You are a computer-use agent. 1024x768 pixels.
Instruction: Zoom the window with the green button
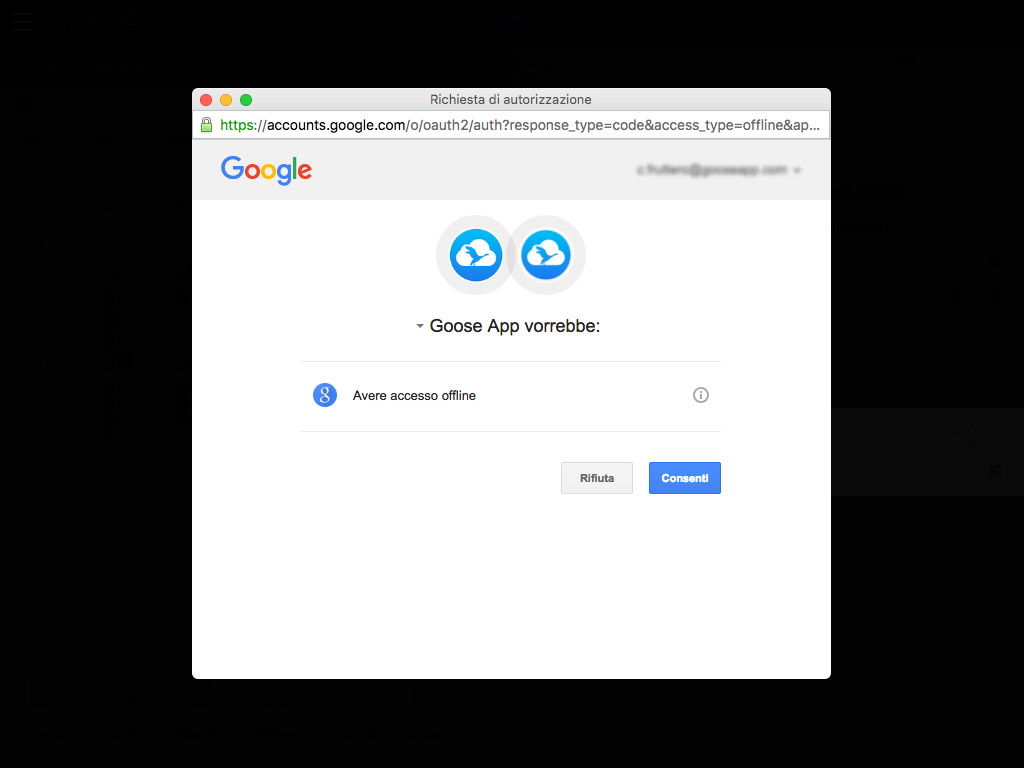pyautogui.click(x=246, y=100)
